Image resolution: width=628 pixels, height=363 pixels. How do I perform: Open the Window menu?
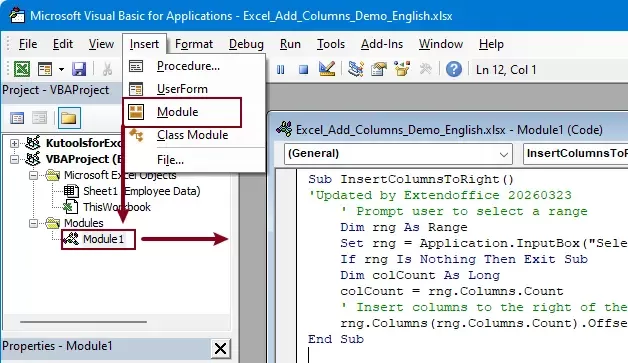(x=441, y=44)
